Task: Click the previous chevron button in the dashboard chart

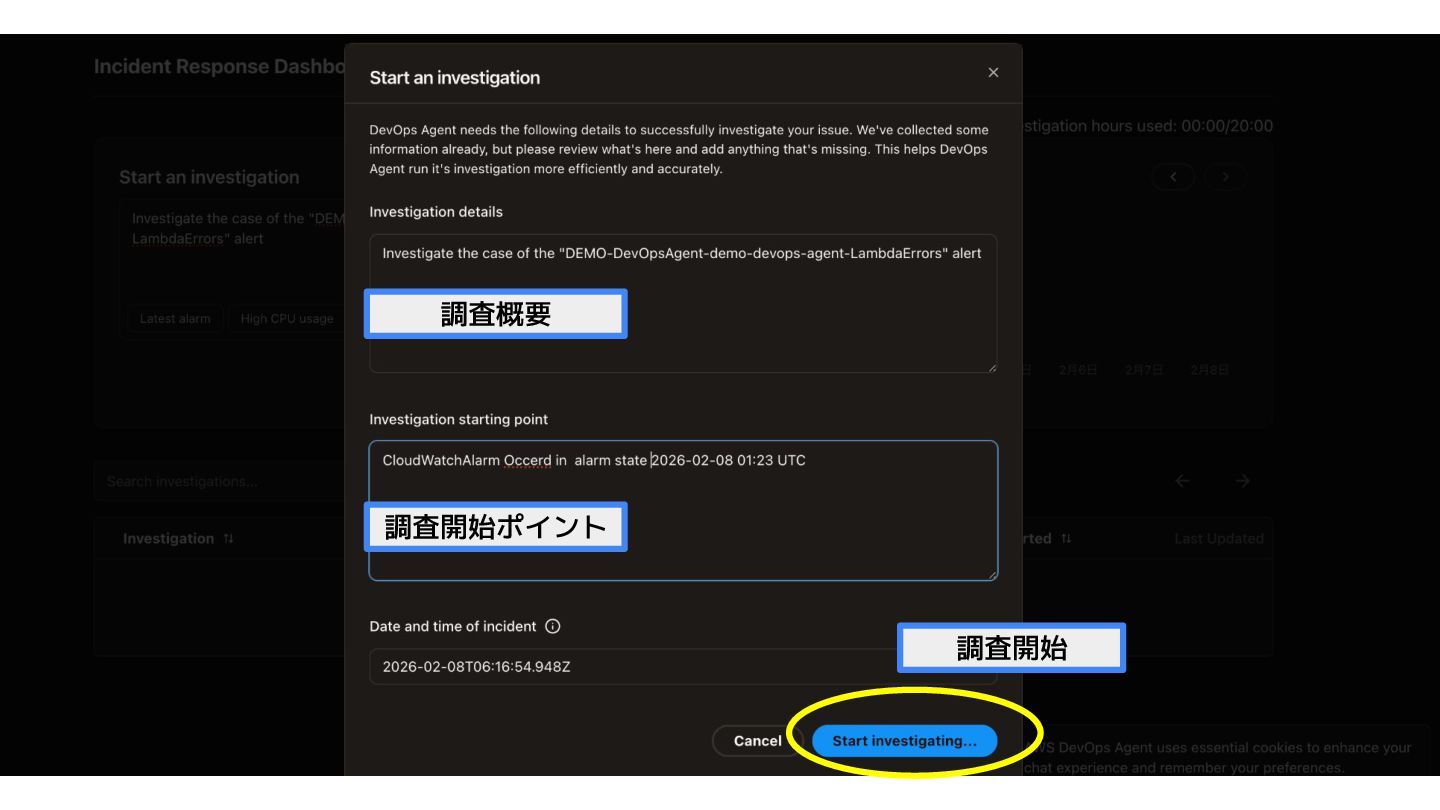Action: coord(1174,177)
